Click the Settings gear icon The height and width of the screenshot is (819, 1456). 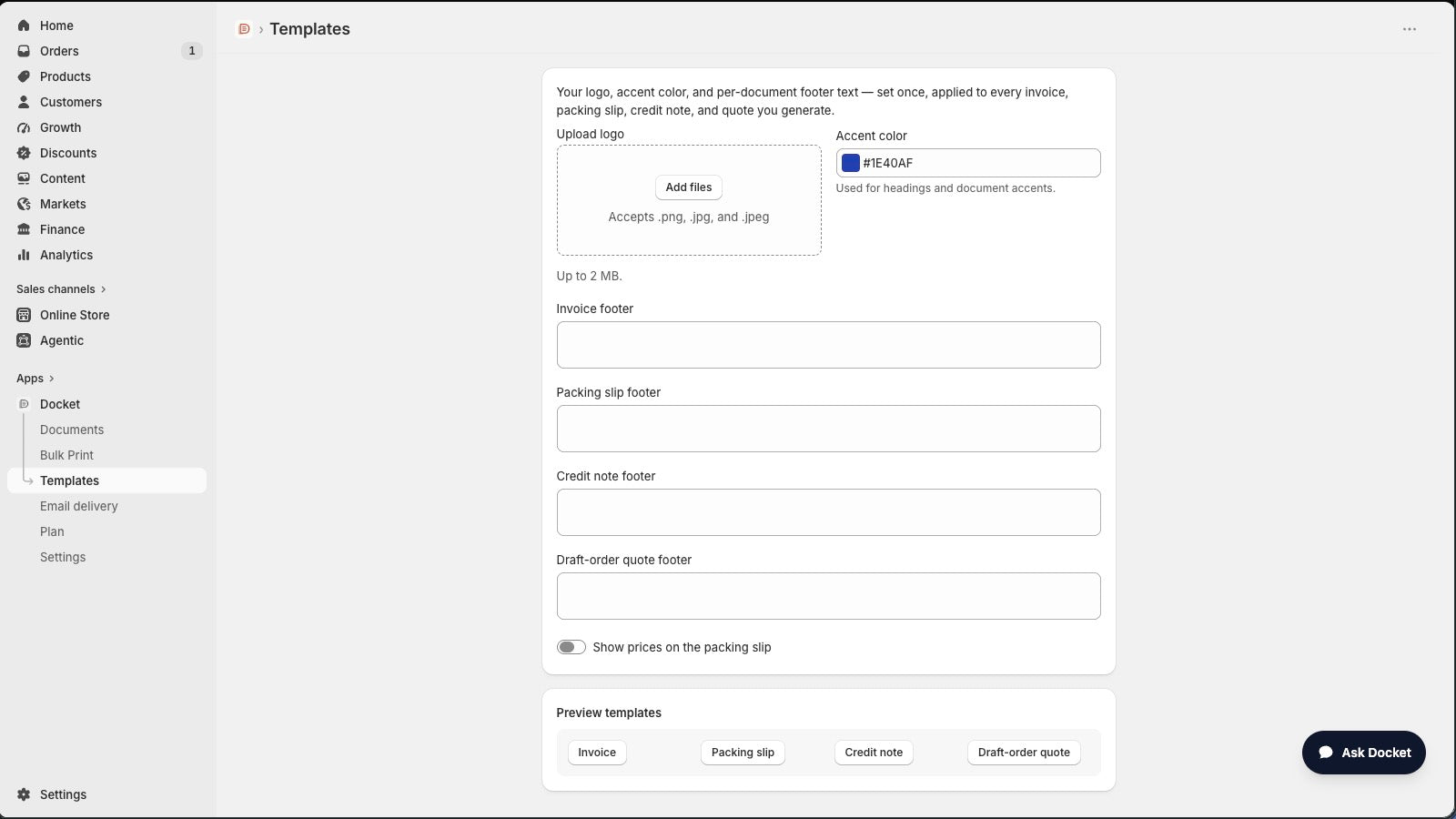click(x=24, y=794)
